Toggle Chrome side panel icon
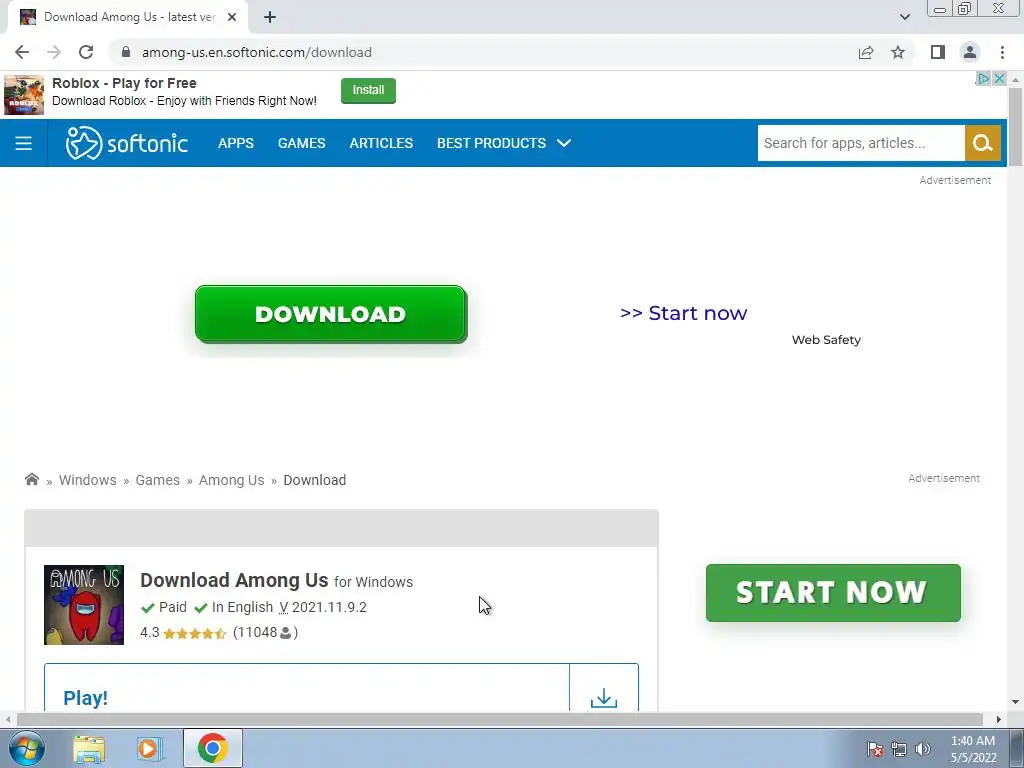The height and width of the screenshot is (768, 1024). 938,52
